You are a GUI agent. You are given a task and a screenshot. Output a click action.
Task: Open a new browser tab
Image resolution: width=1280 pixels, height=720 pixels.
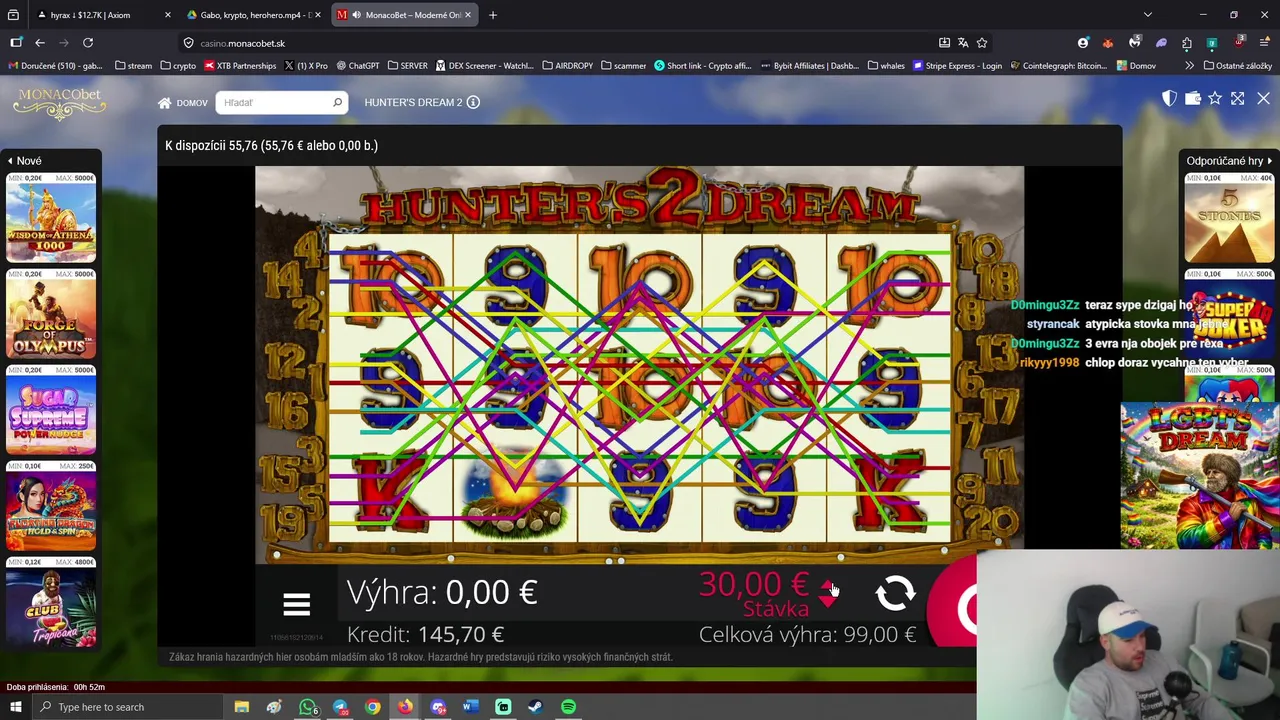coord(492,15)
